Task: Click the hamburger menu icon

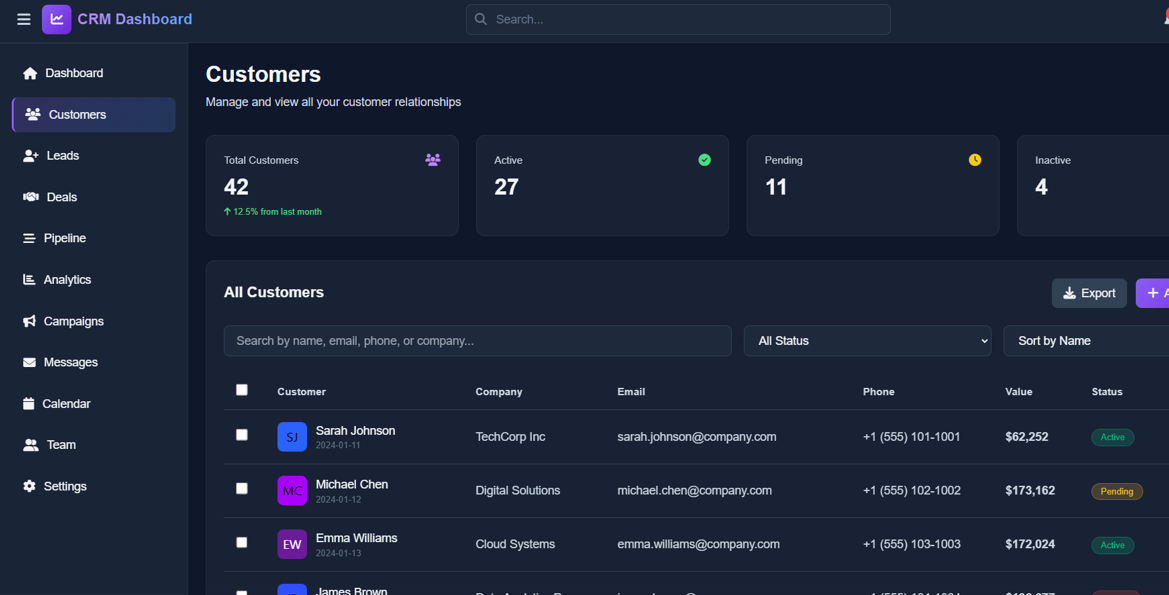Action: 24,19
